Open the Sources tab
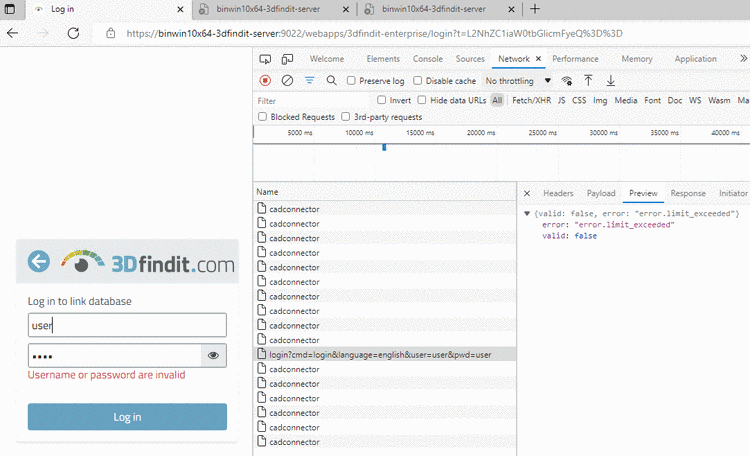The height and width of the screenshot is (456, 750). [470, 58]
